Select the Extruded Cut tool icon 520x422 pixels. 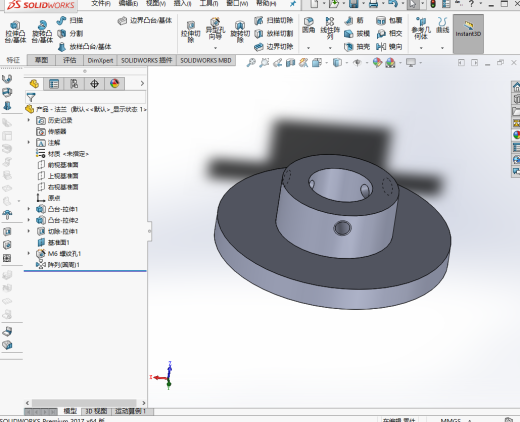[190, 32]
